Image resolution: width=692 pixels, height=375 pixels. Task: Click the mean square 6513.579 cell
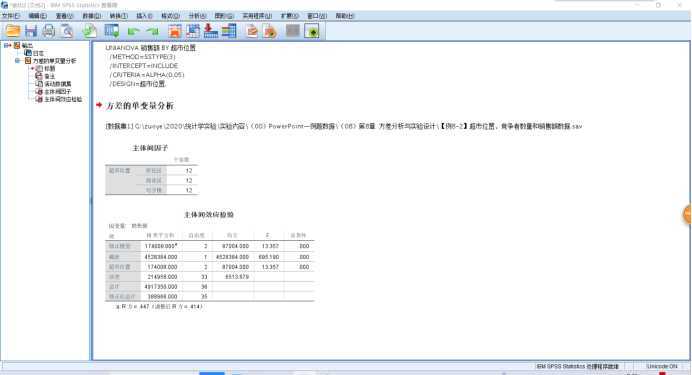pos(237,277)
